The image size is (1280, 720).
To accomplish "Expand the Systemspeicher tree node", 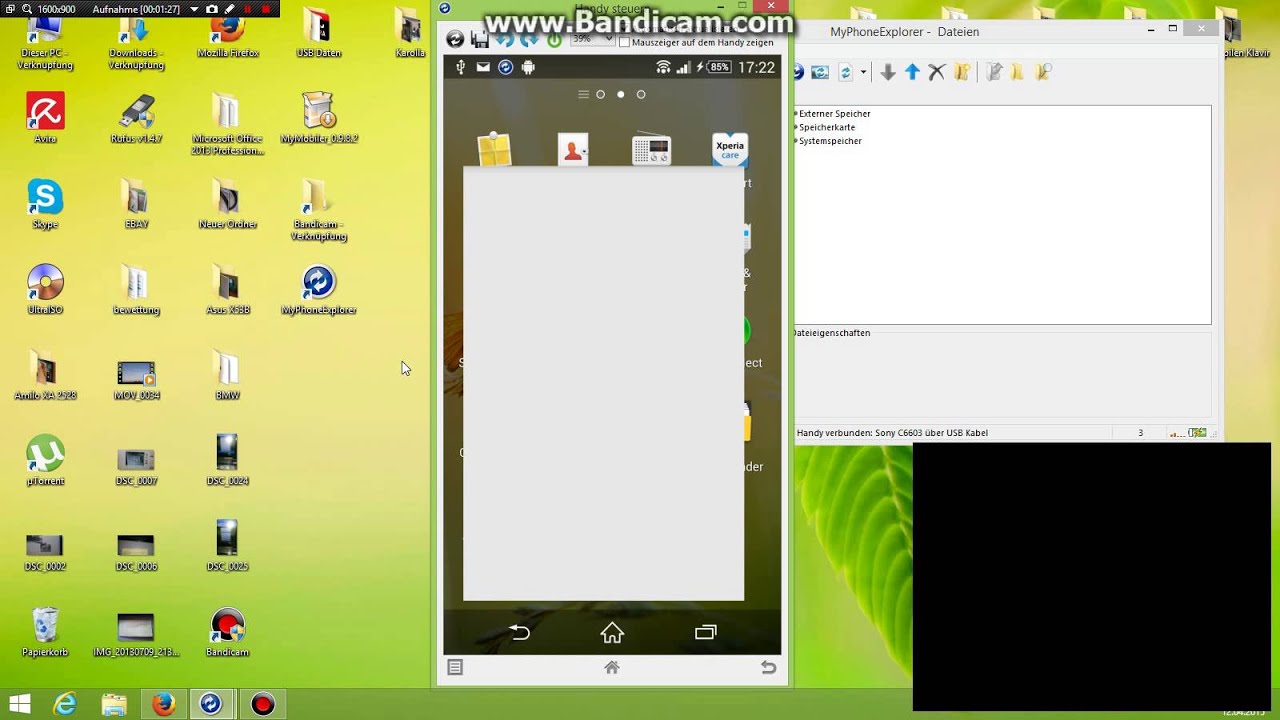I will 796,141.
